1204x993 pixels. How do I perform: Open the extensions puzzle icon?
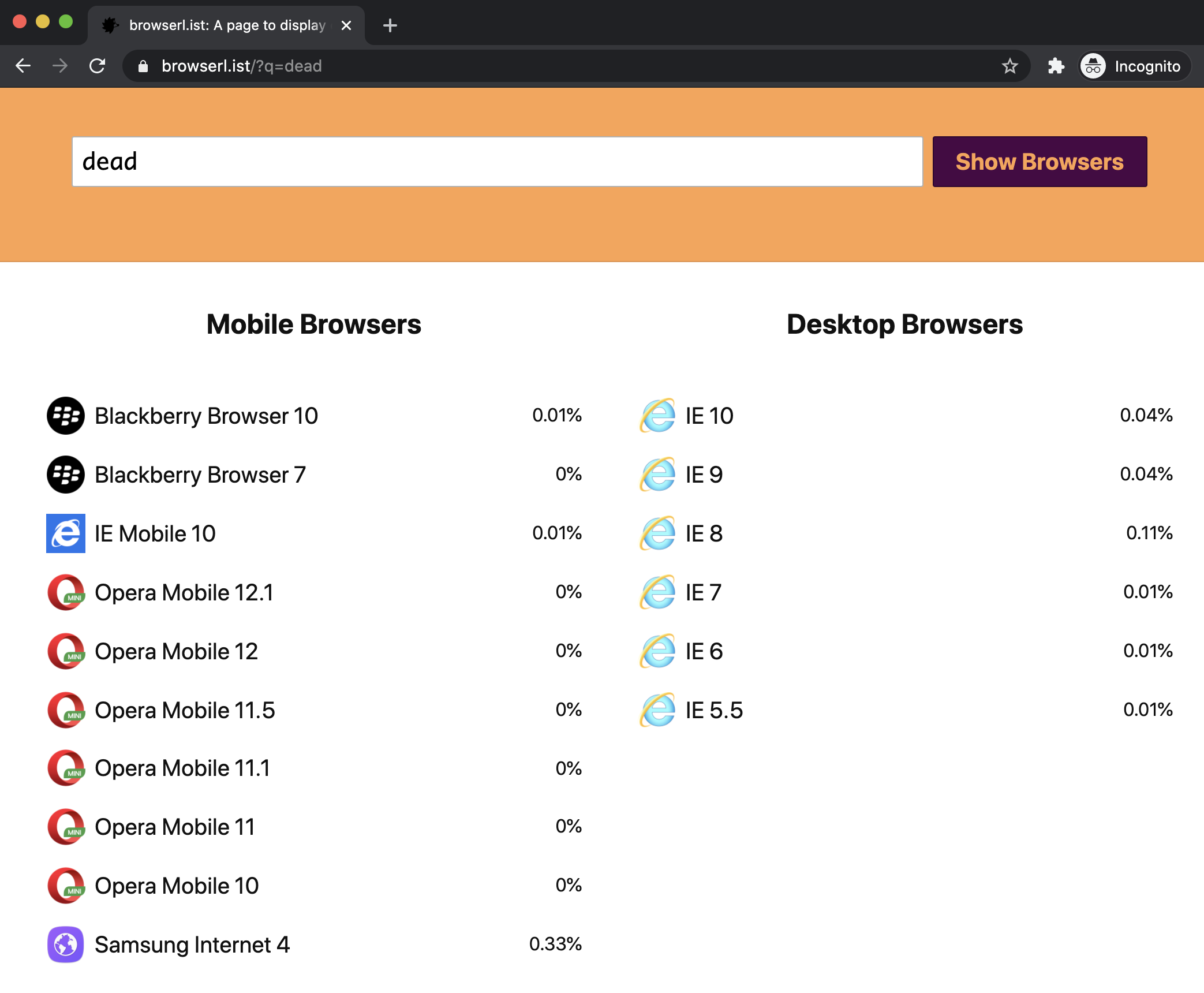(x=1056, y=66)
